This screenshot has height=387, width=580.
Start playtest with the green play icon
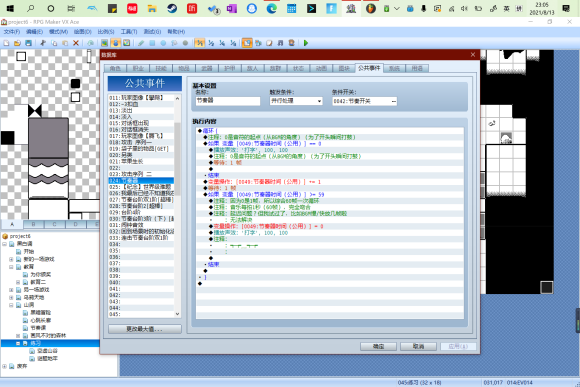point(306,43)
